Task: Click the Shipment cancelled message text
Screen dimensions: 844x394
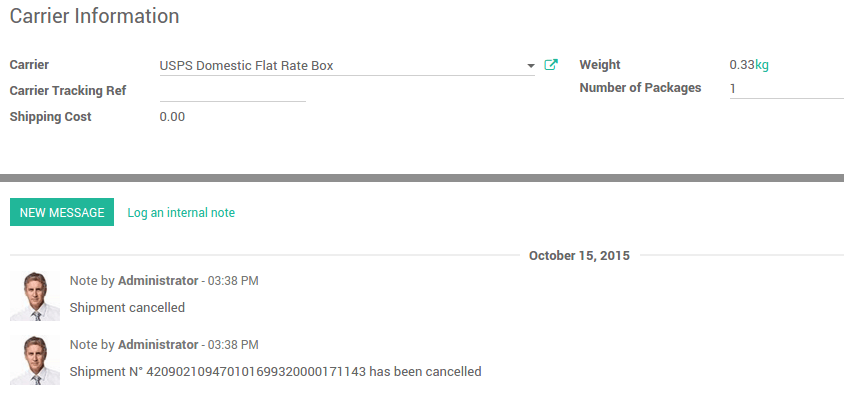Action: (x=128, y=307)
